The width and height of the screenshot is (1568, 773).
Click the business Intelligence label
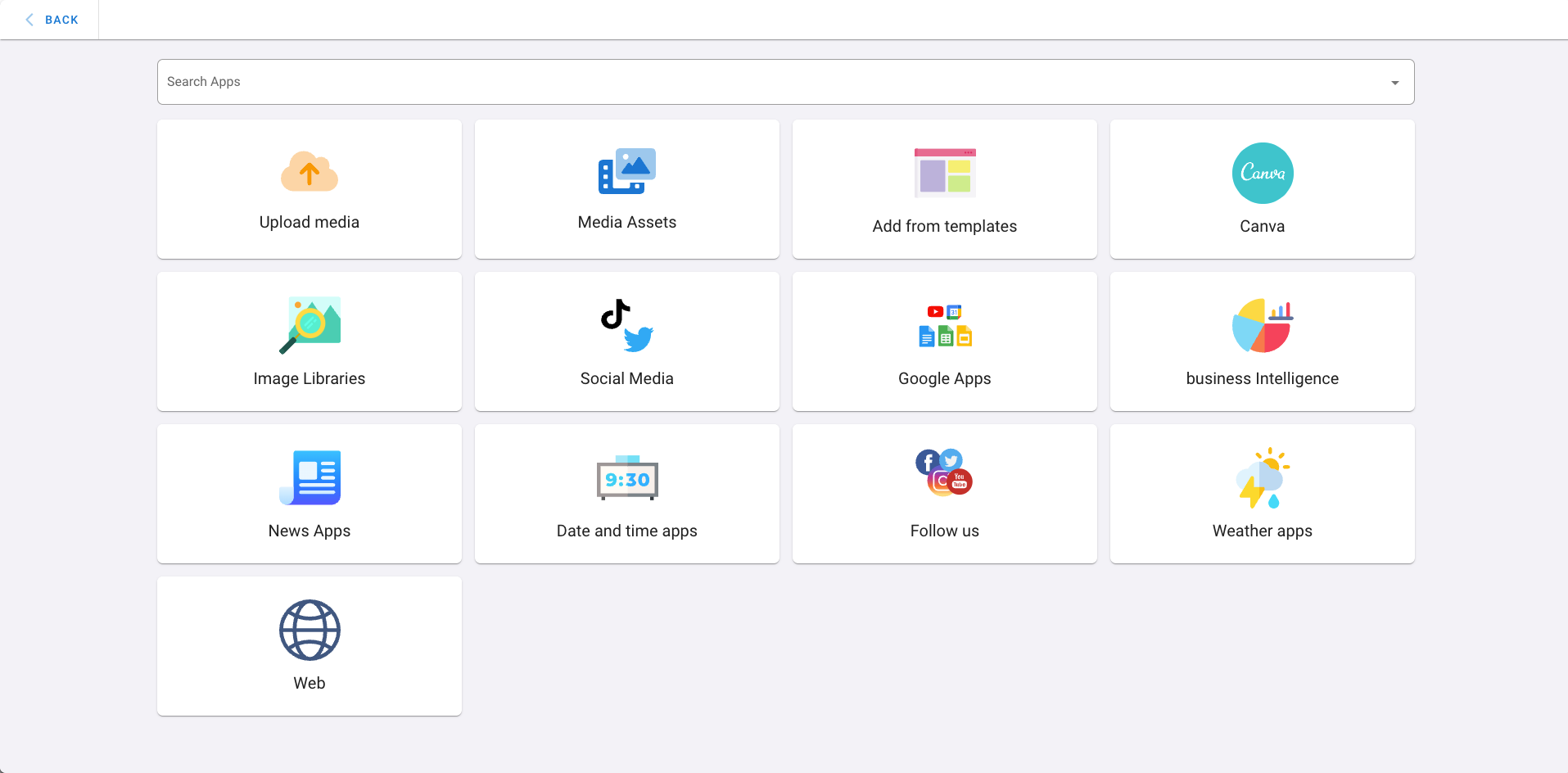tap(1263, 378)
